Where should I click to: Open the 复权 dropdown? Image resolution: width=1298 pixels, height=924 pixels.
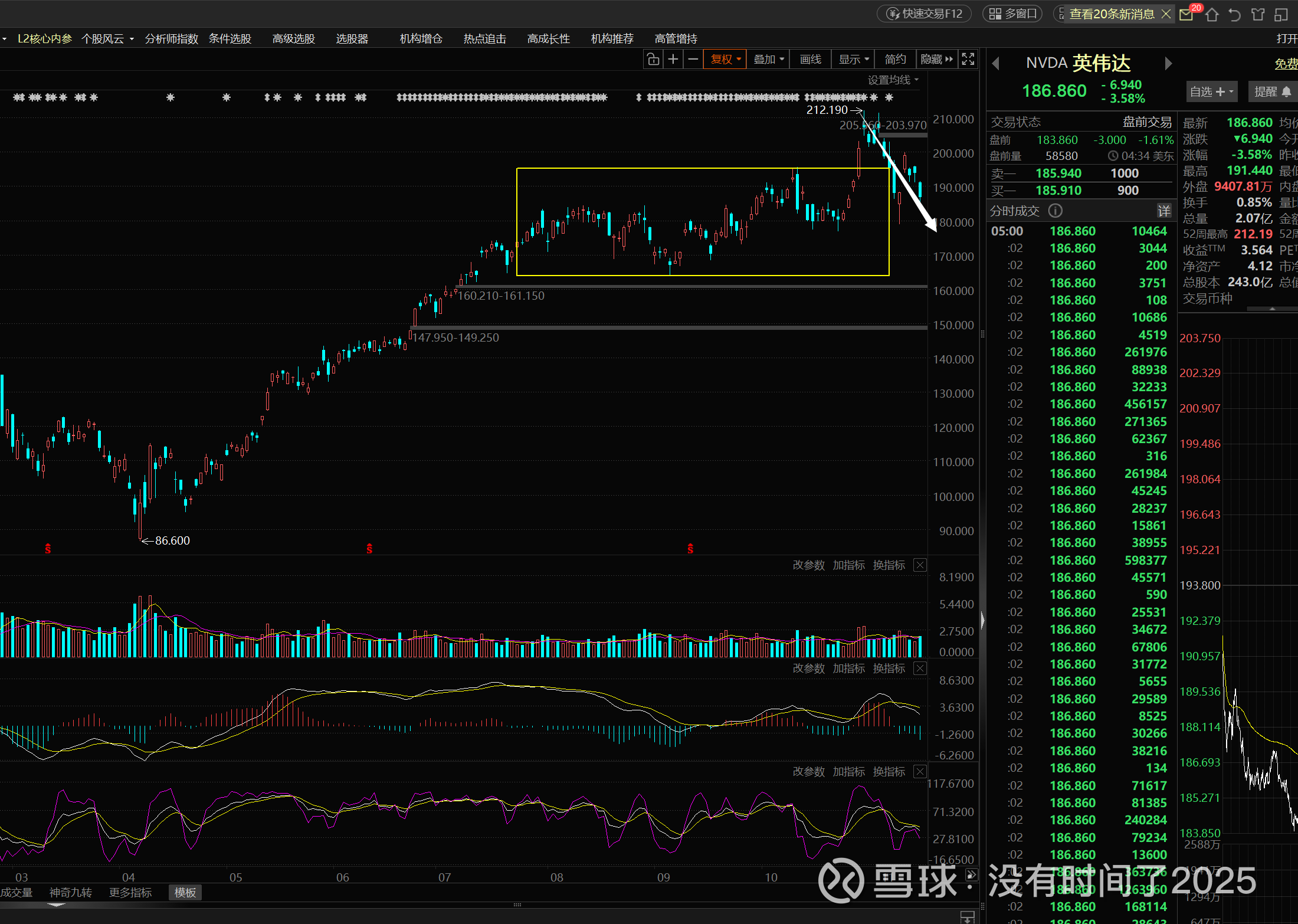click(x=725, y=59)
